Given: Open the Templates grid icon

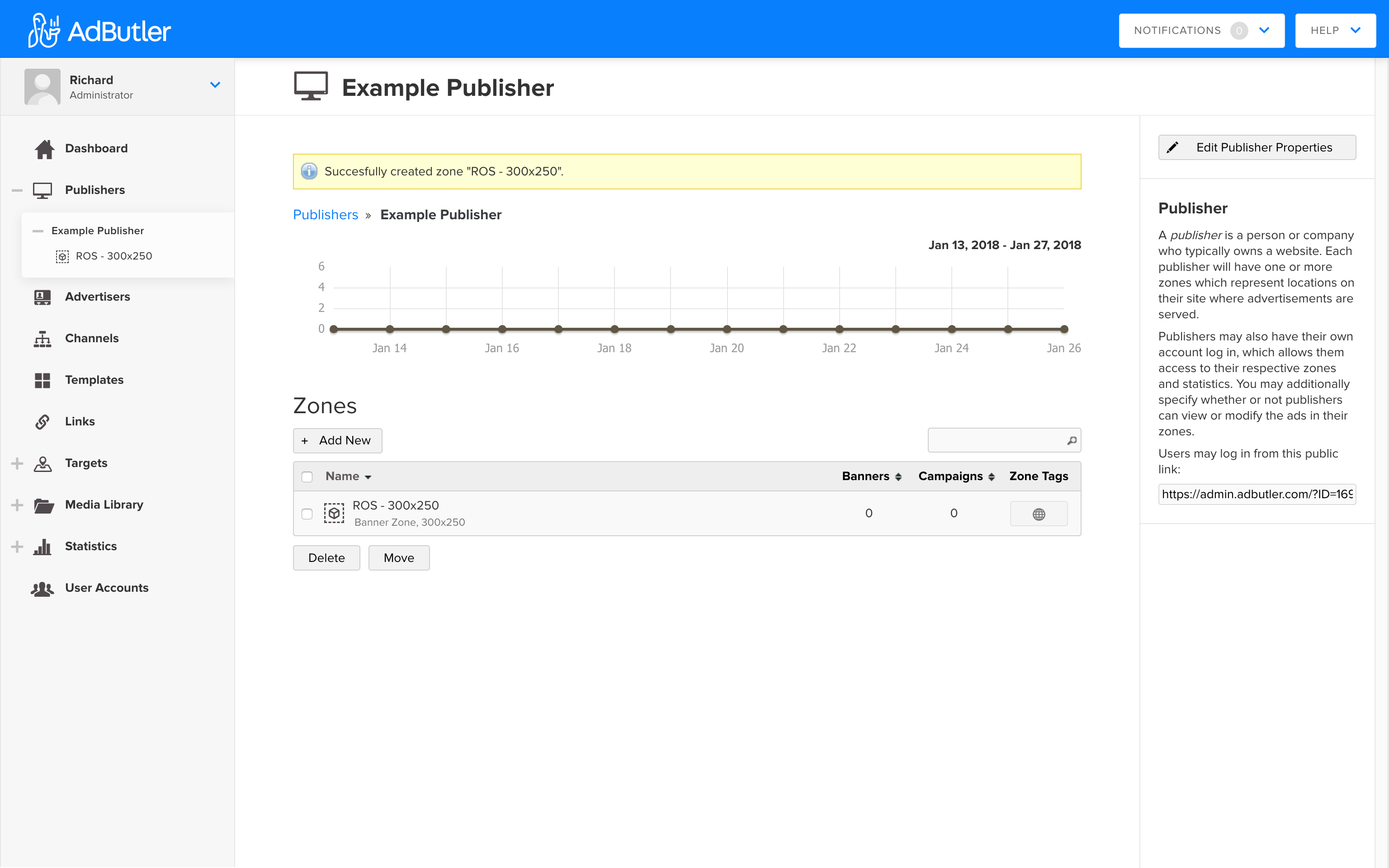Looking at the screenshot, I should 42,380.
